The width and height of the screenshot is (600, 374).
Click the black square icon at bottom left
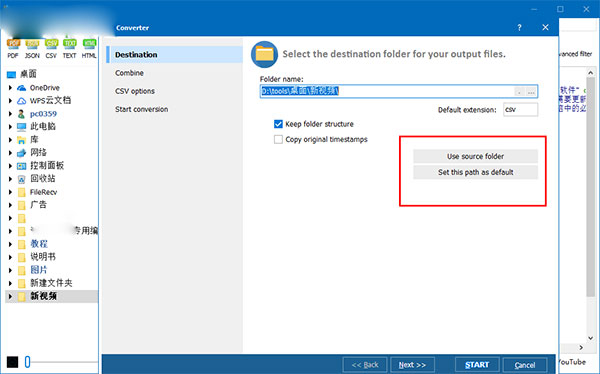[12, 362]
